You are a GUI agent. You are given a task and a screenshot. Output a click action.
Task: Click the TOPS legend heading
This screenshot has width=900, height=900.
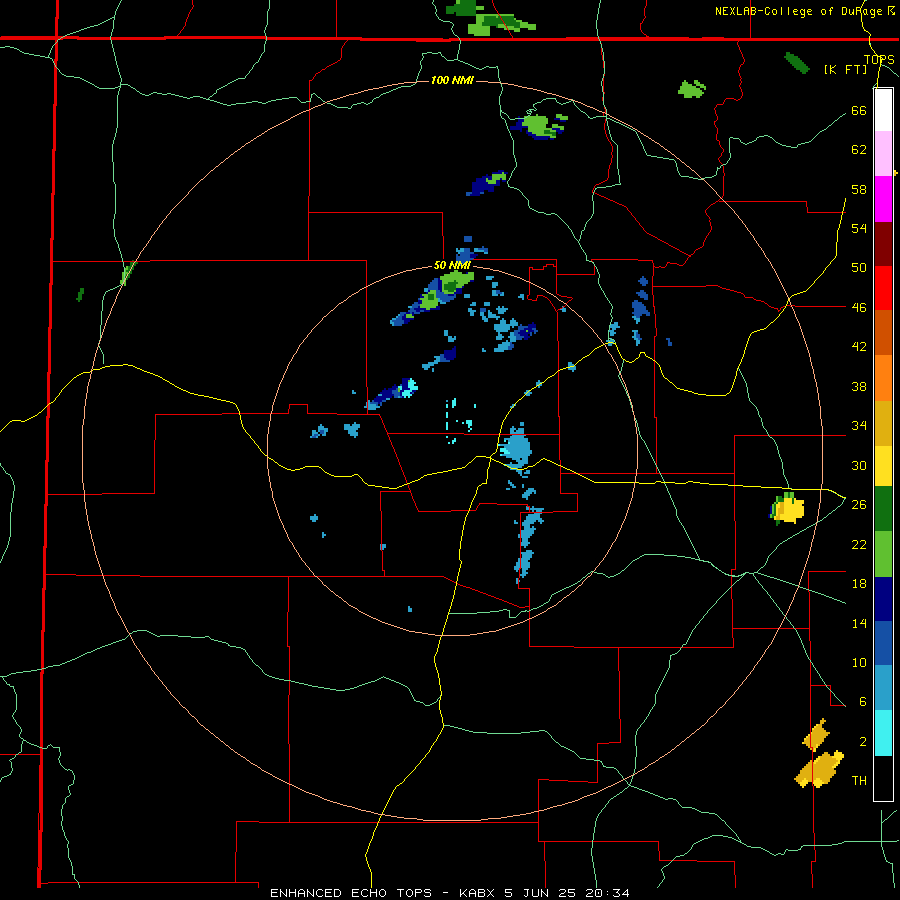[x=879, y=60]
